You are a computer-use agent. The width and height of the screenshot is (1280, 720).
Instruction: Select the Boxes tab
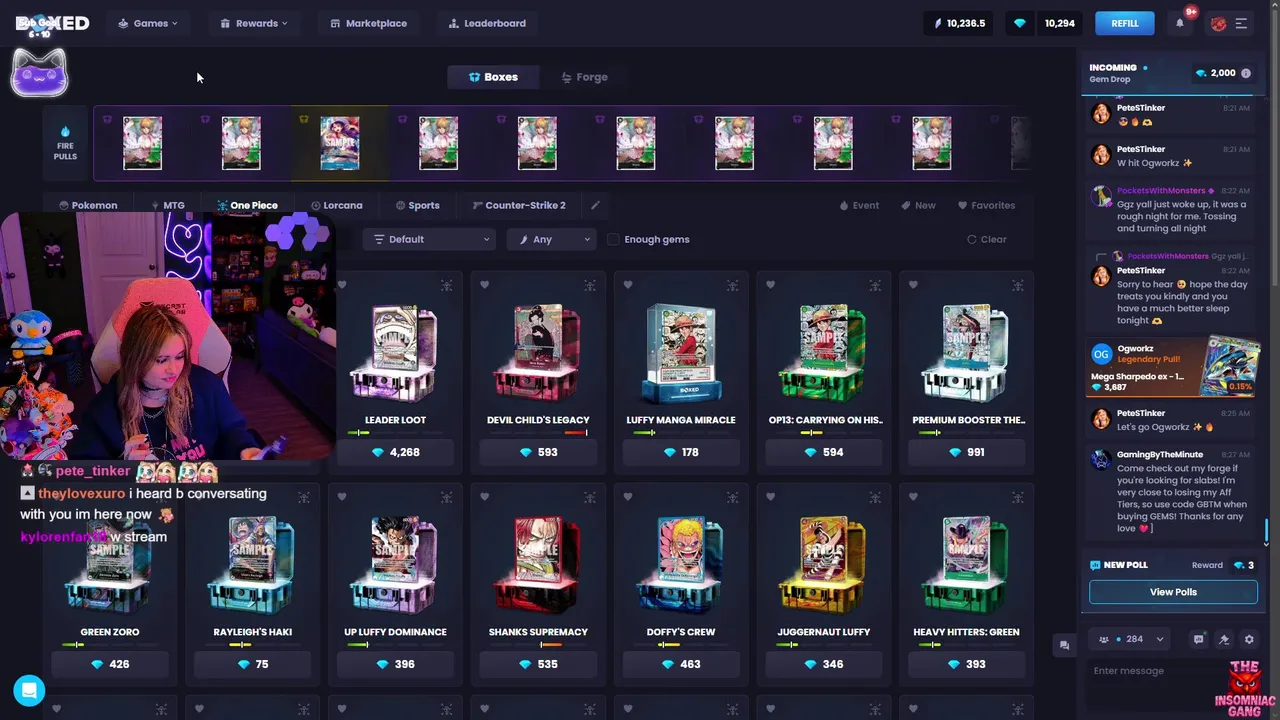click(x=493, y=77)
